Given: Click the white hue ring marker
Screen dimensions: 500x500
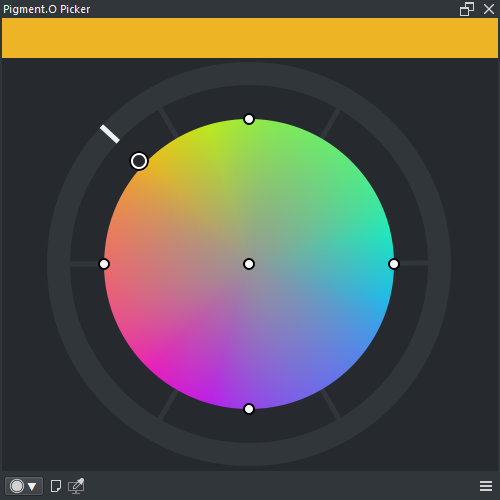Looking at the screenshot, I should 110,134.
